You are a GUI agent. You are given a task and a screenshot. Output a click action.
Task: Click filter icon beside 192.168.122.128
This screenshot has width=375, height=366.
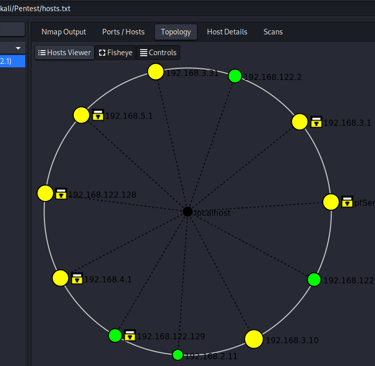pos(61,194)
